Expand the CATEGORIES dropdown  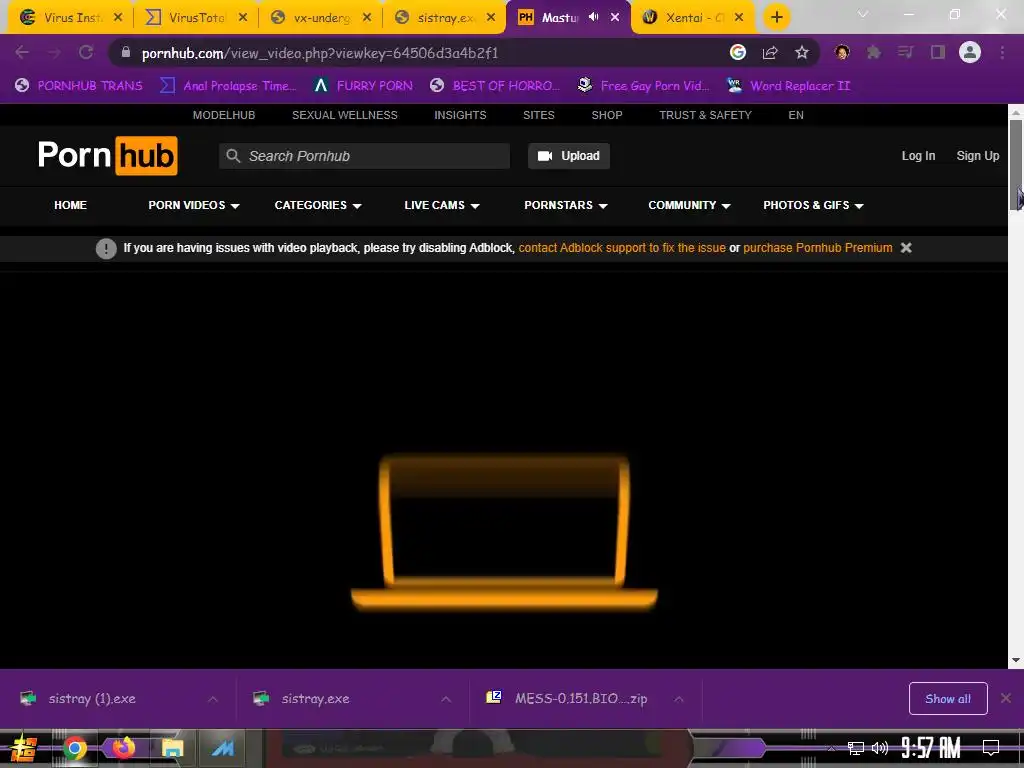click(318, 205)
